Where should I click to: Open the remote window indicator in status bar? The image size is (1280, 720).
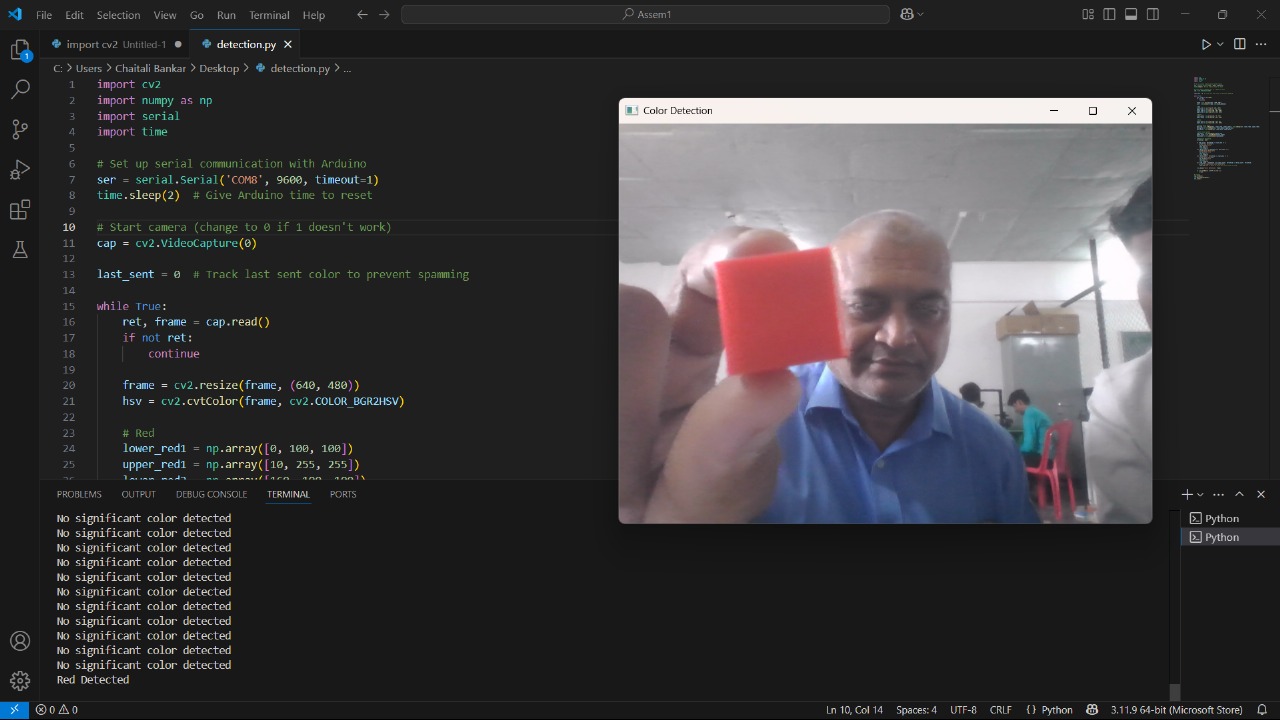tap(14, 709)
